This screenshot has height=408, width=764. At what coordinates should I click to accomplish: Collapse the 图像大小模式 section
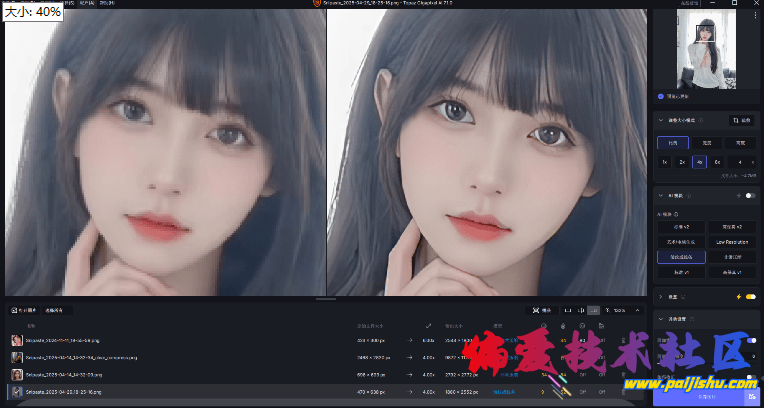click(660, 120)
